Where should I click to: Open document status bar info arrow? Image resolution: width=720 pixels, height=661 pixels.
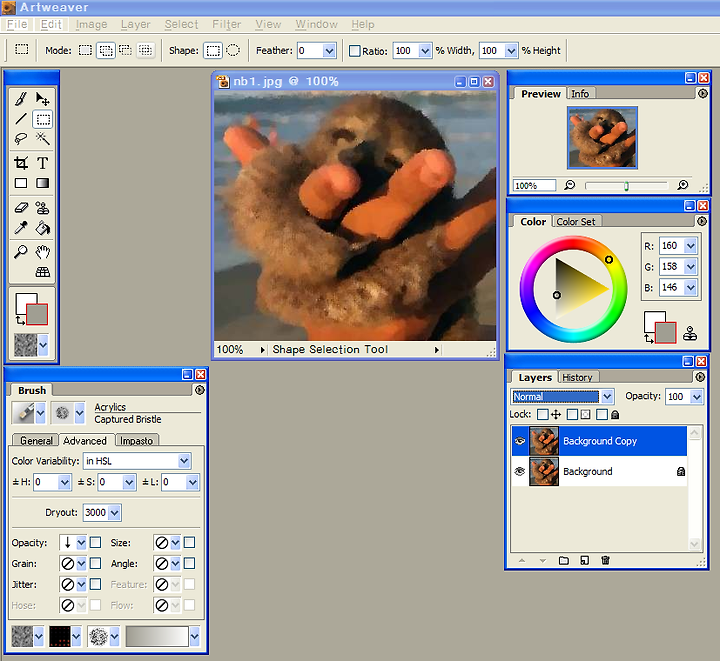tap(437, 350)
